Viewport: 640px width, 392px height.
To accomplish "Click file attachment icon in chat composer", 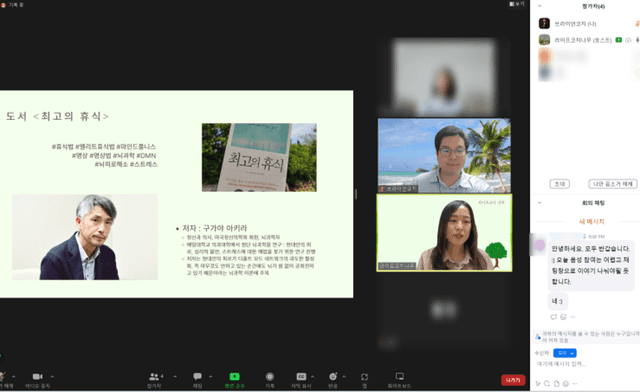I will (556, 384).
